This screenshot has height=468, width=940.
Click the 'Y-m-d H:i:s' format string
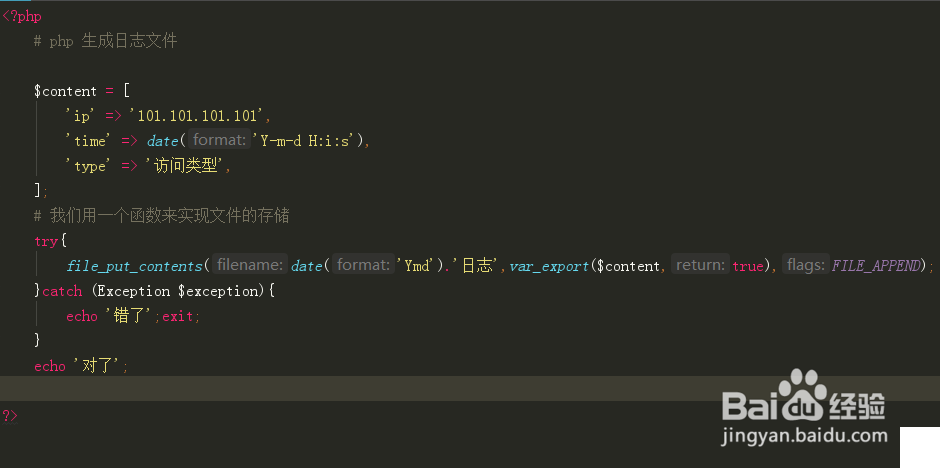pyautogui.click(x=308, y=141)
